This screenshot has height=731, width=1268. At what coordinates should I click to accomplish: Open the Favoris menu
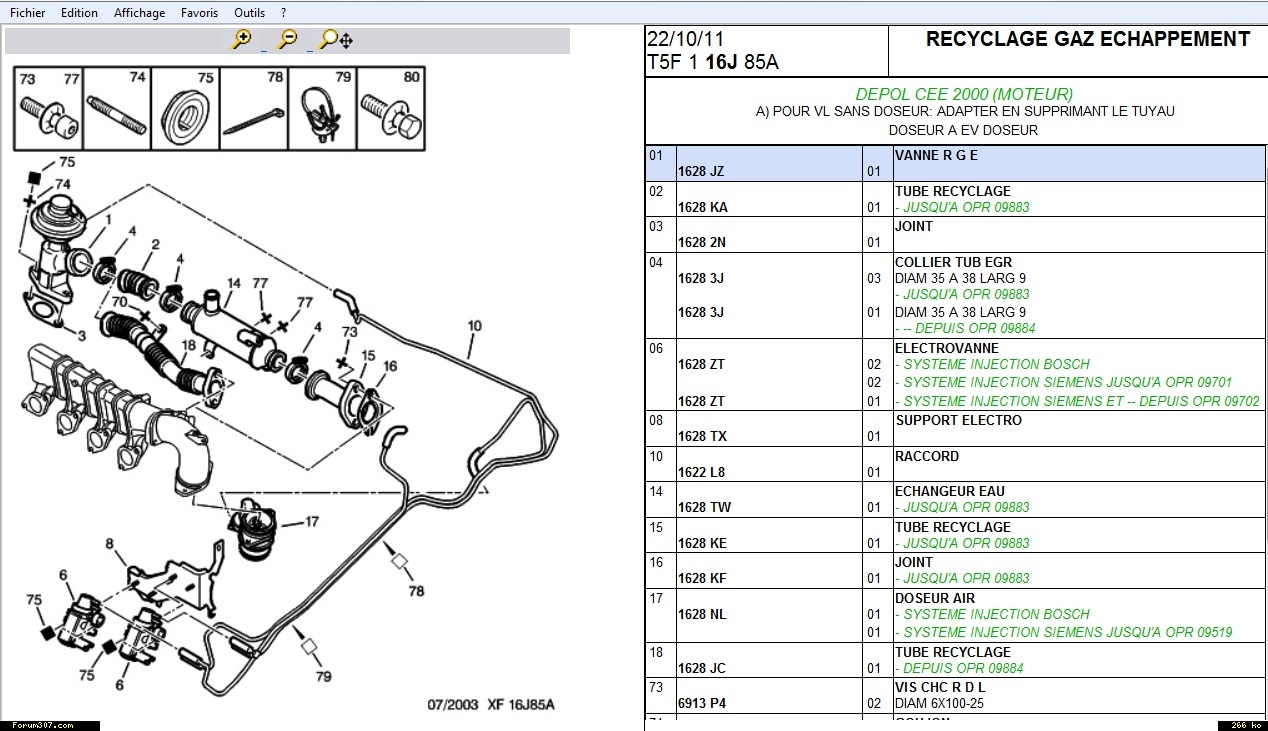click(x=199, y=13)
